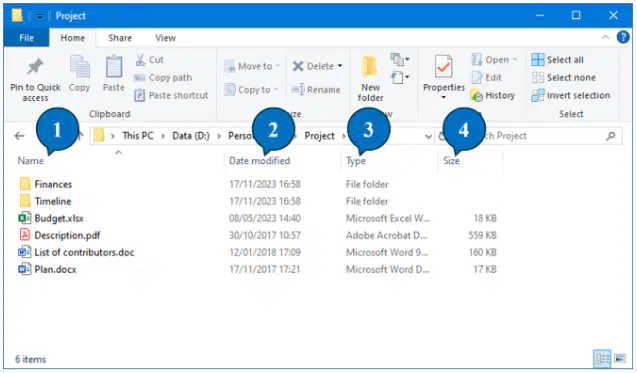Expand the address bar history dropdown
Screen dimensions: 637x373
click(x=428, y=136)
